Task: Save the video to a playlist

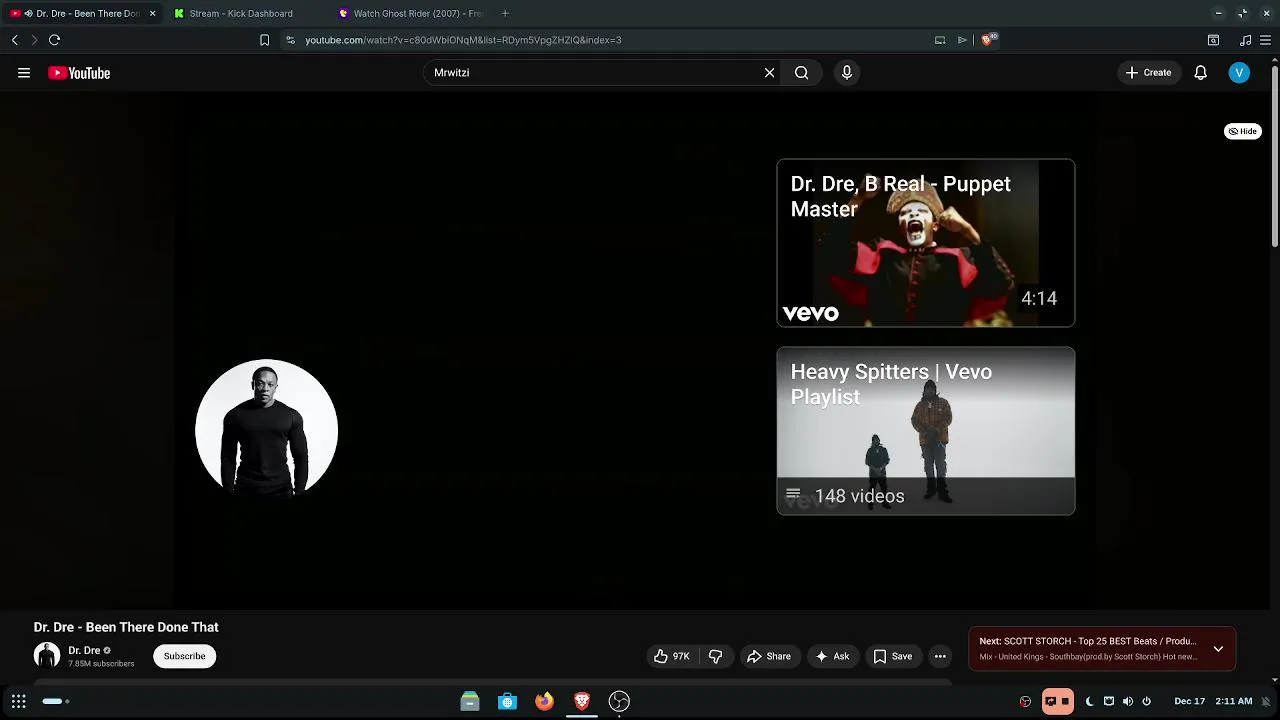Action: 892,656
